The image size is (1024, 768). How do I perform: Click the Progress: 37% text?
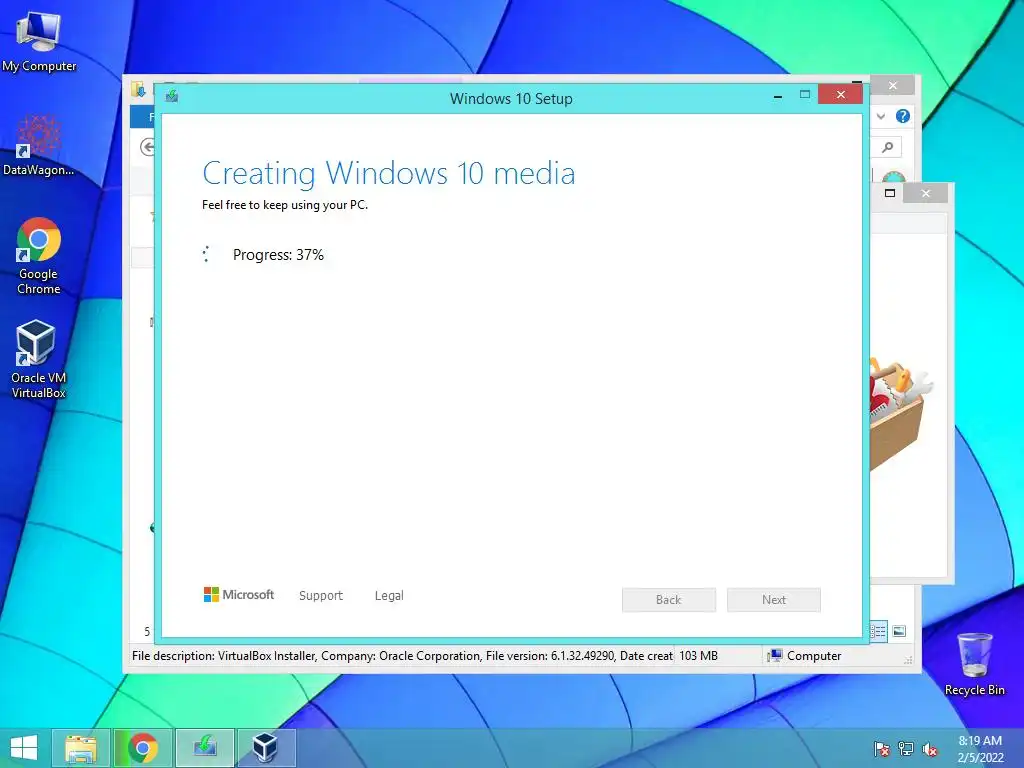(x=278, y=255)
